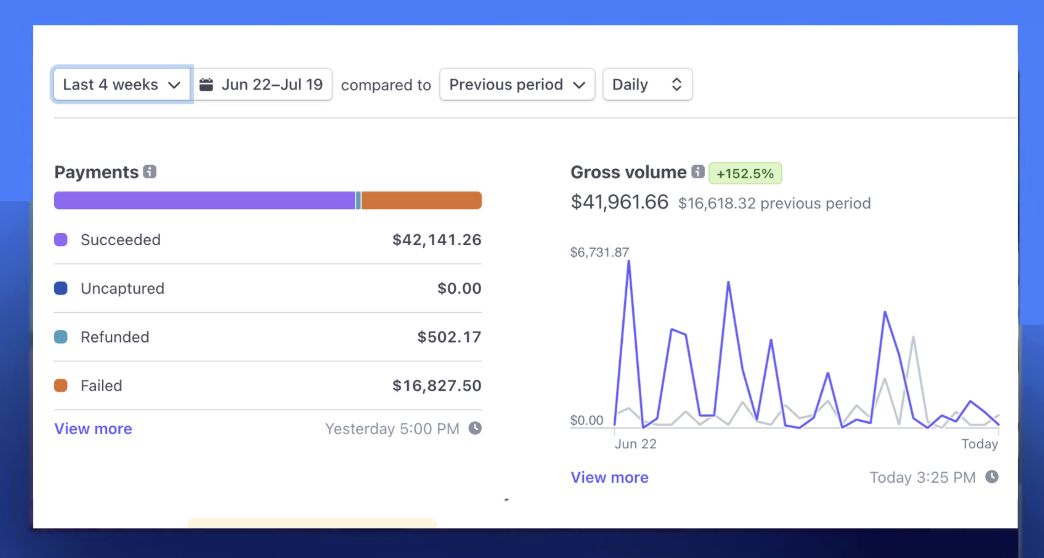Click the dark blue Uncaptured legend dot
The height and width of the screenshot is (558, 1044).
61,289
